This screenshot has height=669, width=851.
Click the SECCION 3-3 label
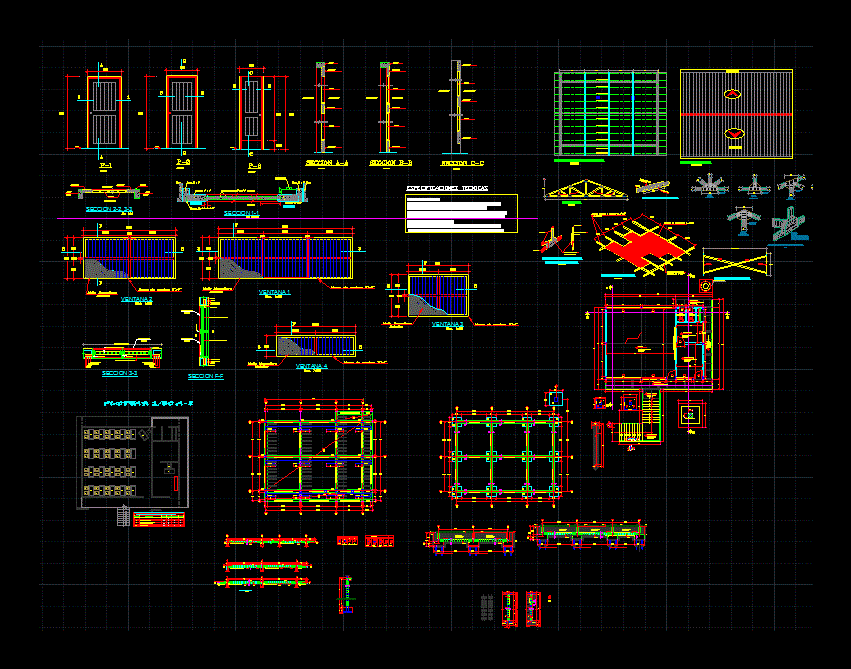click(120, 373)
